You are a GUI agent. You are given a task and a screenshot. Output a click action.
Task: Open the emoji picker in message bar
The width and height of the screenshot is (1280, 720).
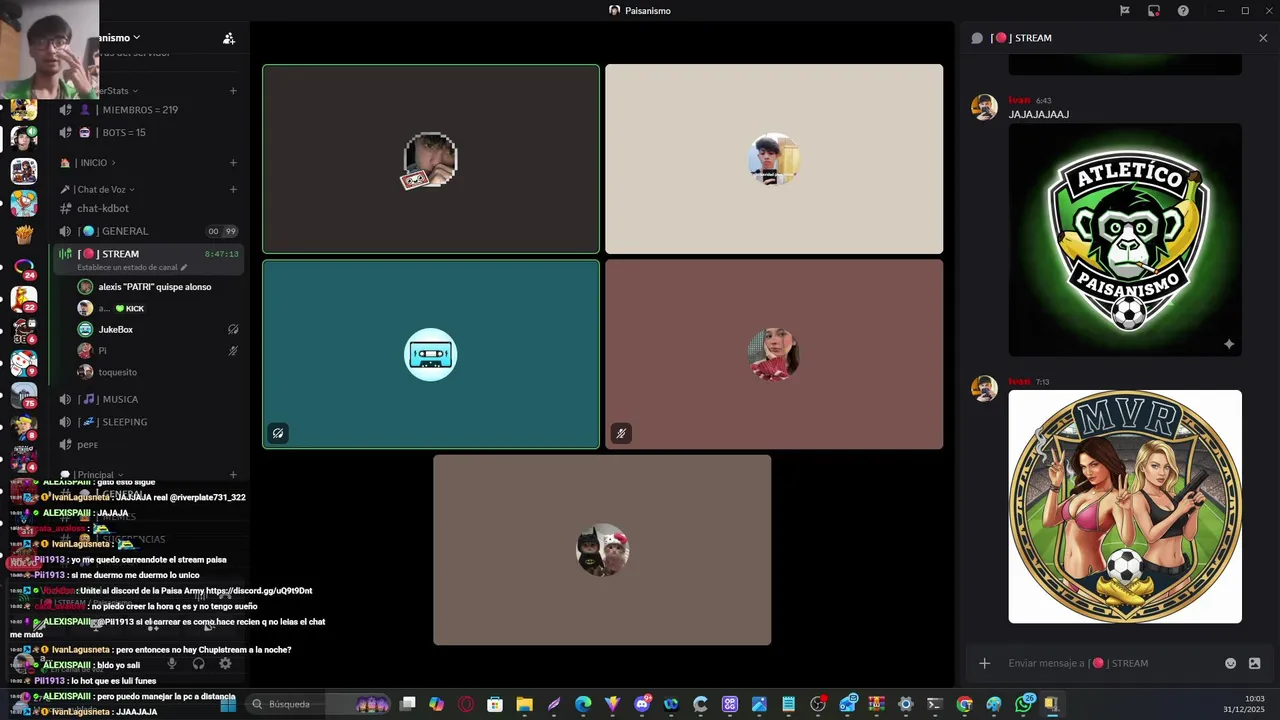coord(1231,663)
